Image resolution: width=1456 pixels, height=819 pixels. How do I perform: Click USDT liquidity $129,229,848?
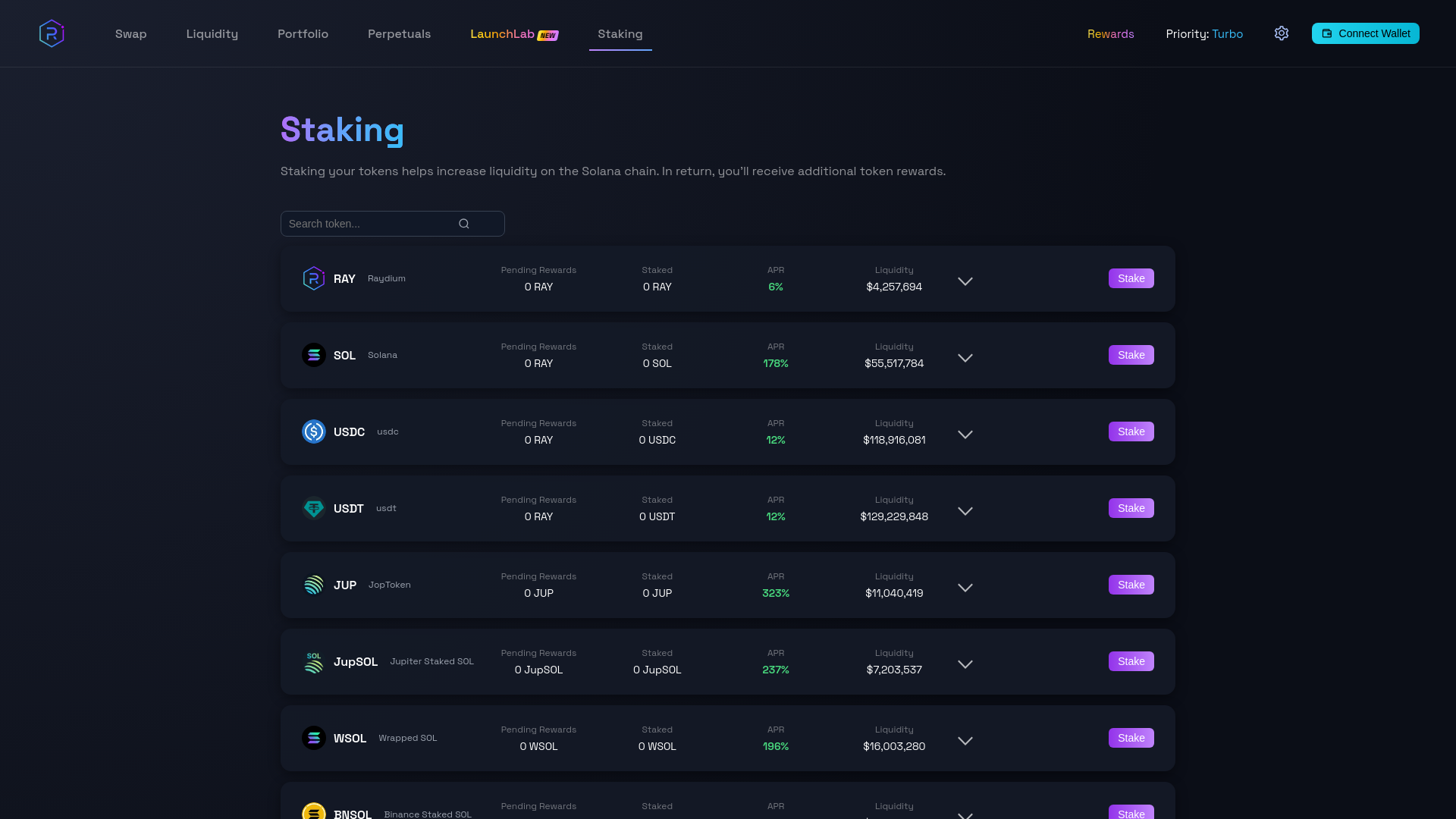click(894, 516)
